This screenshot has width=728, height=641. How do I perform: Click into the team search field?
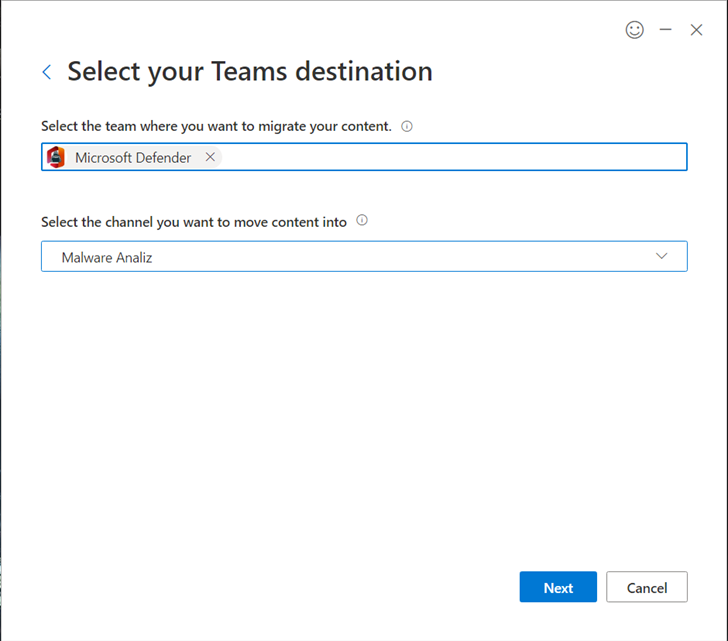[x=364, y=157]
